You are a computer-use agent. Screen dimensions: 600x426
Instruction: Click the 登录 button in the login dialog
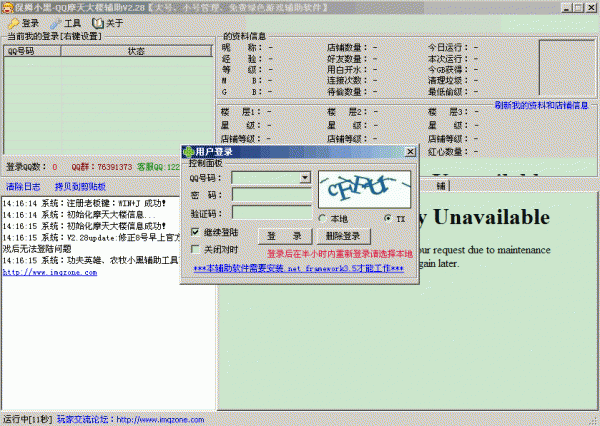pyautogui.click(x=285, y=236)
